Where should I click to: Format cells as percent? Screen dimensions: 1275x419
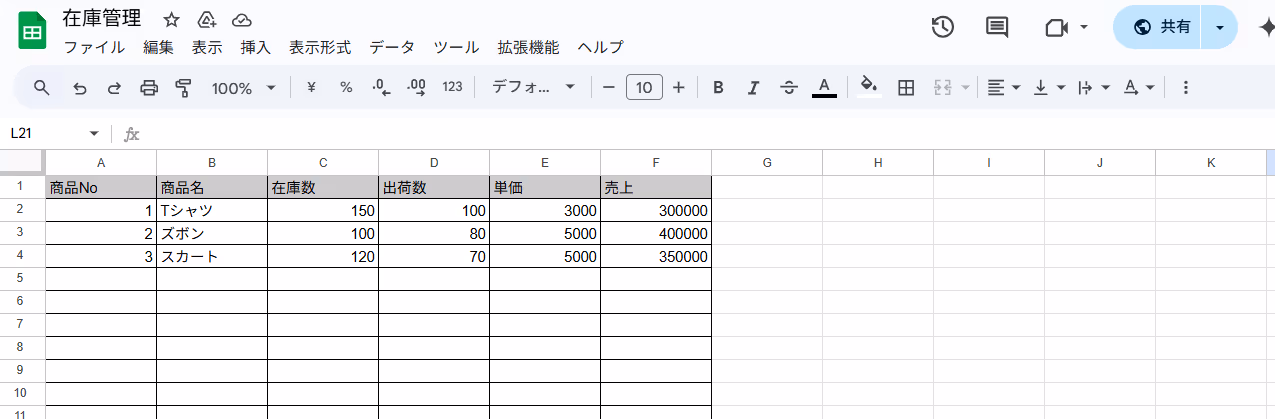coord(346,87)
